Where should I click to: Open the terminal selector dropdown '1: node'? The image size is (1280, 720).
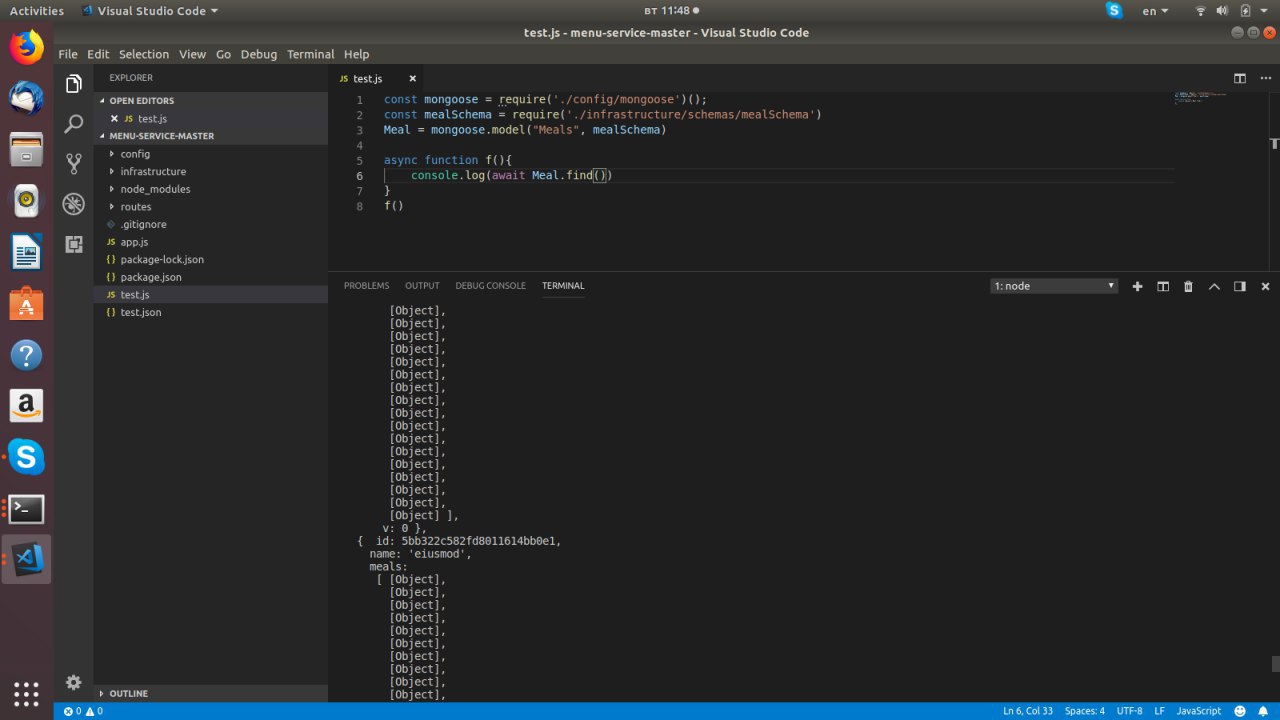pyautogui.click(x=1054, y=286)
